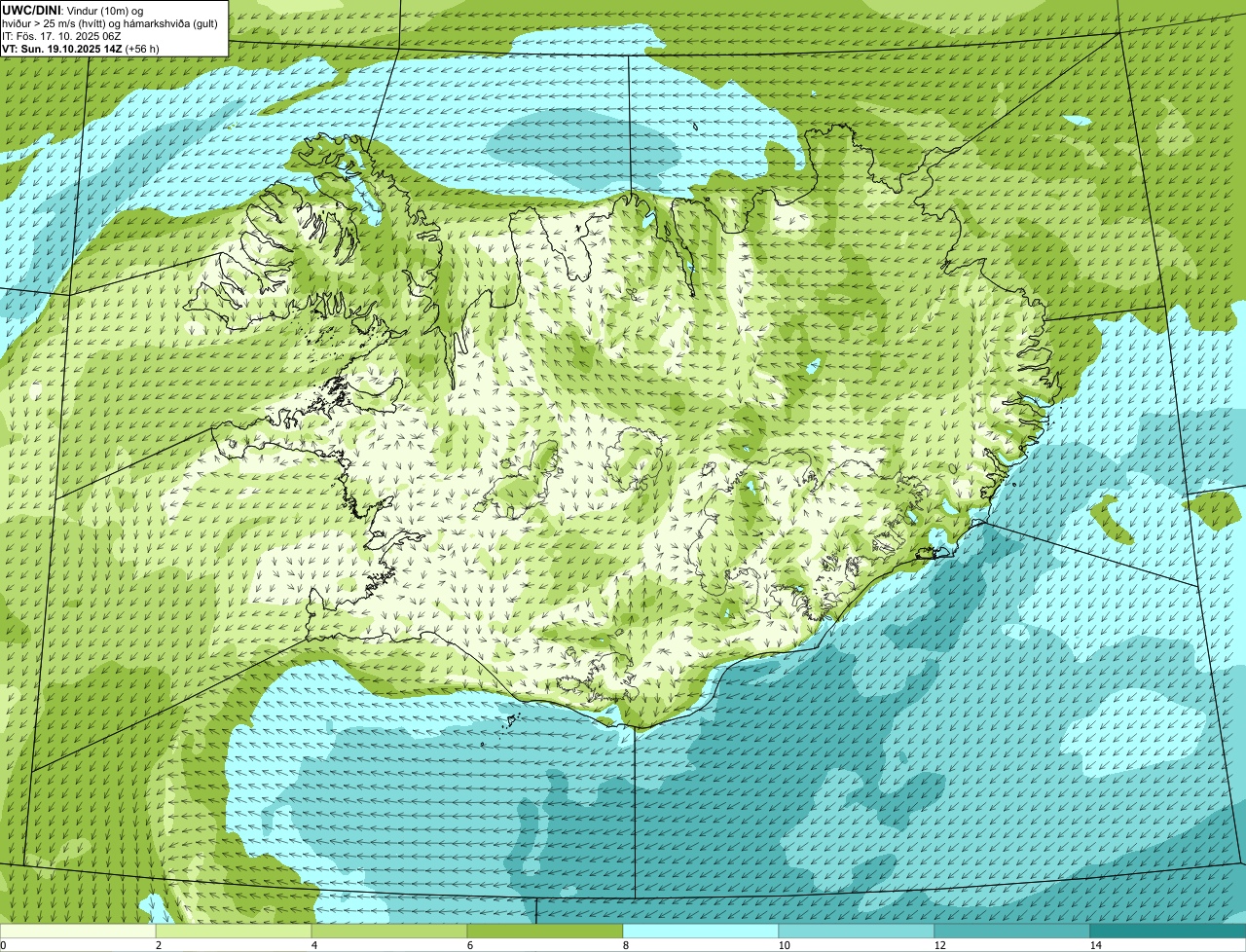Click the "14" label on the colour scale
Viewport: 1246px width, 952px height.
click(x=1095, y=945)
